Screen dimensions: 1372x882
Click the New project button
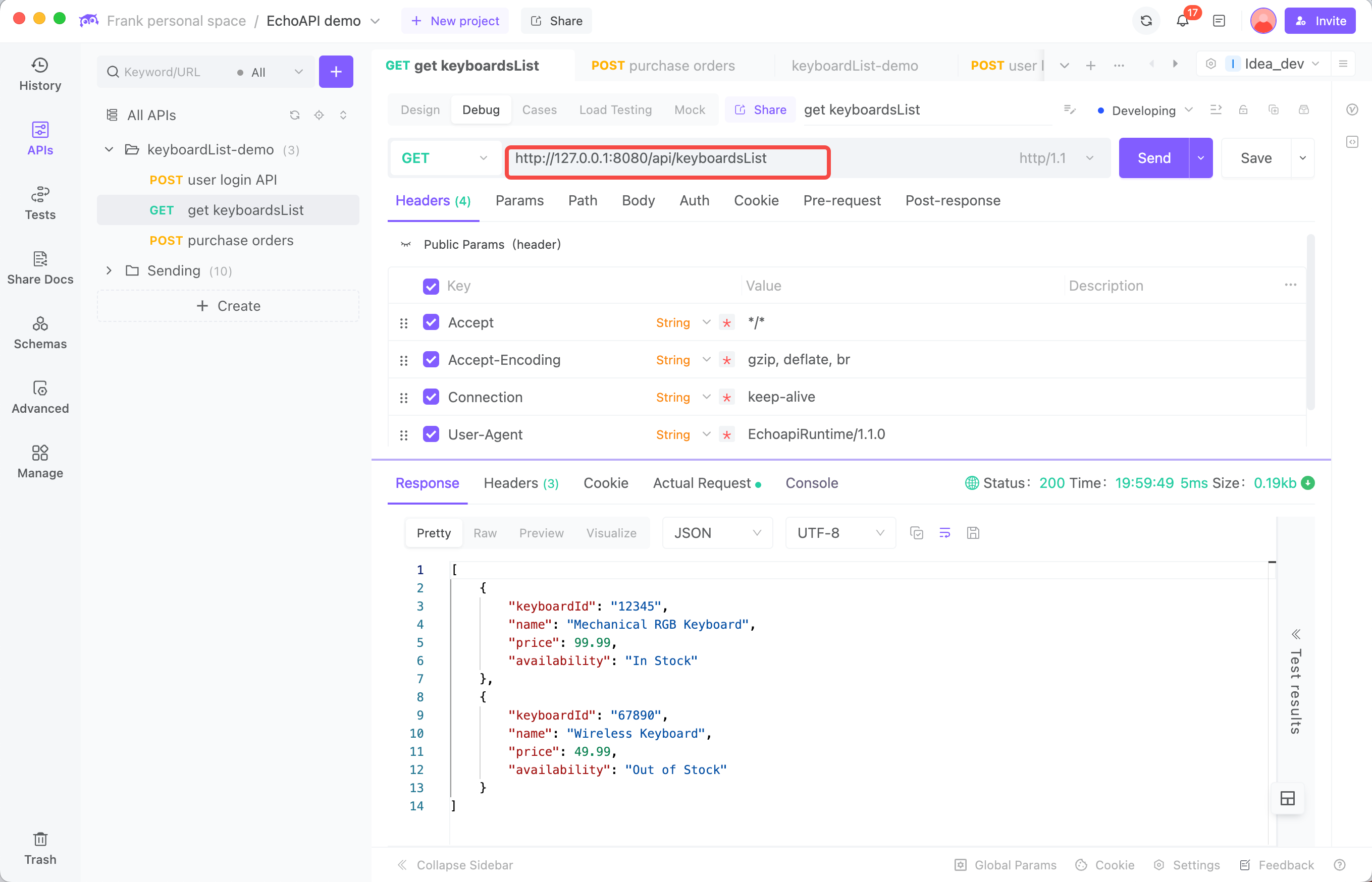point(455,21)
